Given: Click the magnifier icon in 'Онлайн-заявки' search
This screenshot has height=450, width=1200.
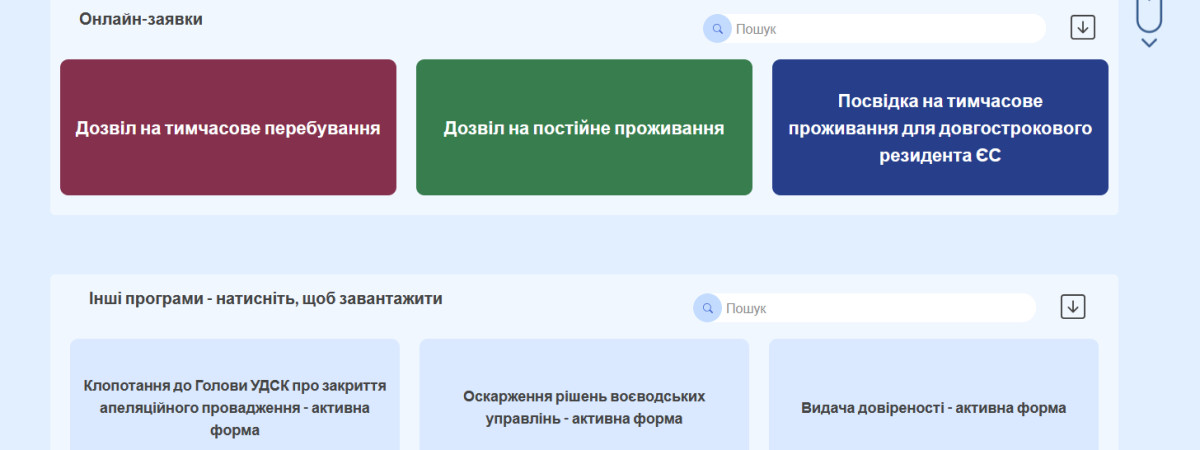Looking at the screenshot, I should pos(718,29).
